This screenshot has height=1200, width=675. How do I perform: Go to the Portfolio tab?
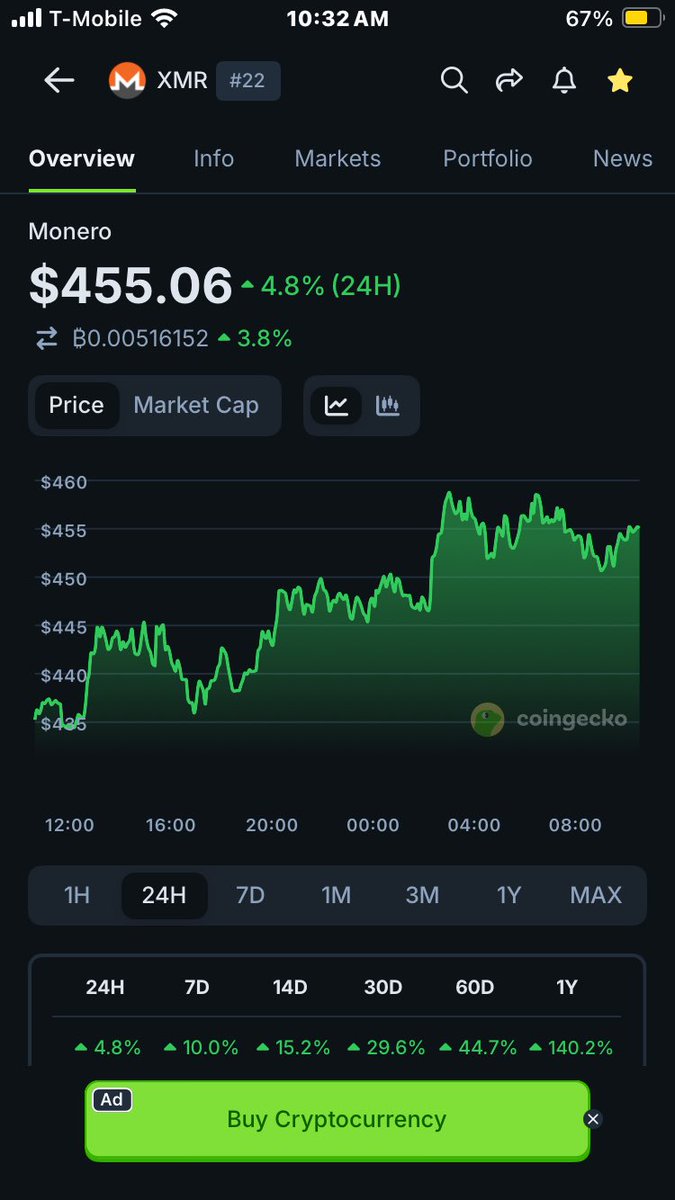tap(488, 159)
